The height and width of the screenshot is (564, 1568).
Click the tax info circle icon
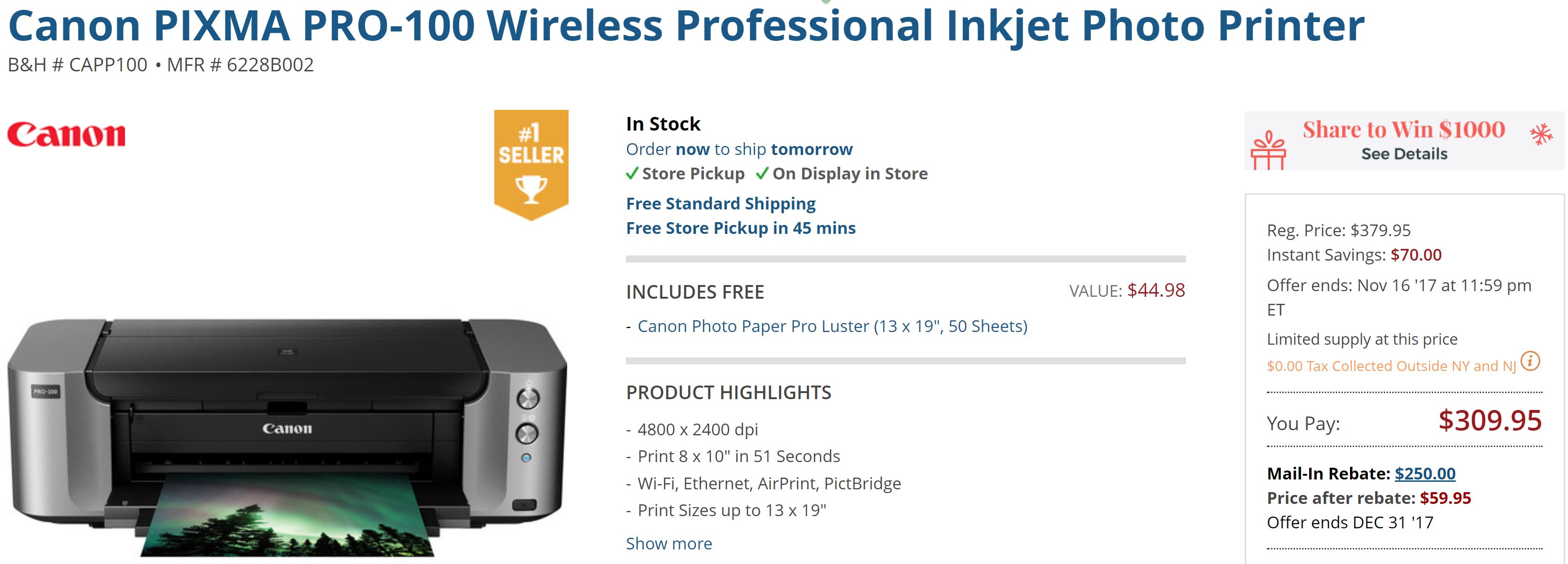coord(1529,362)
